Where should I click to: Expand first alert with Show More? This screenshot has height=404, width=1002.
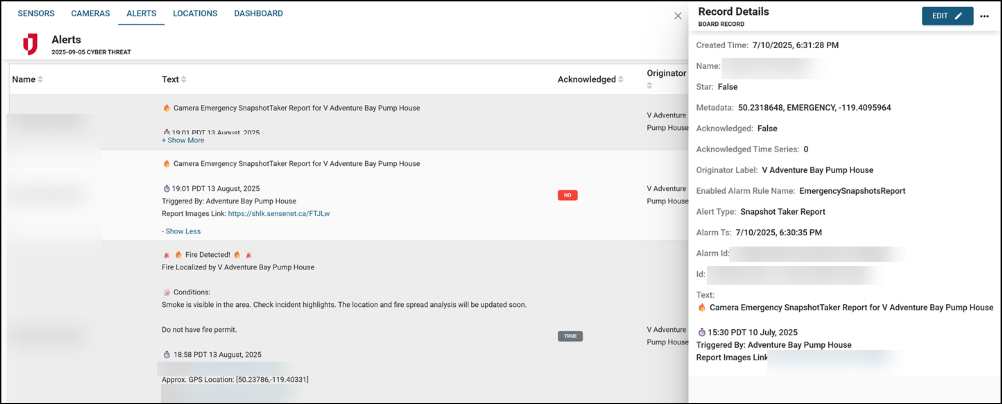click(x=184, y=141)
